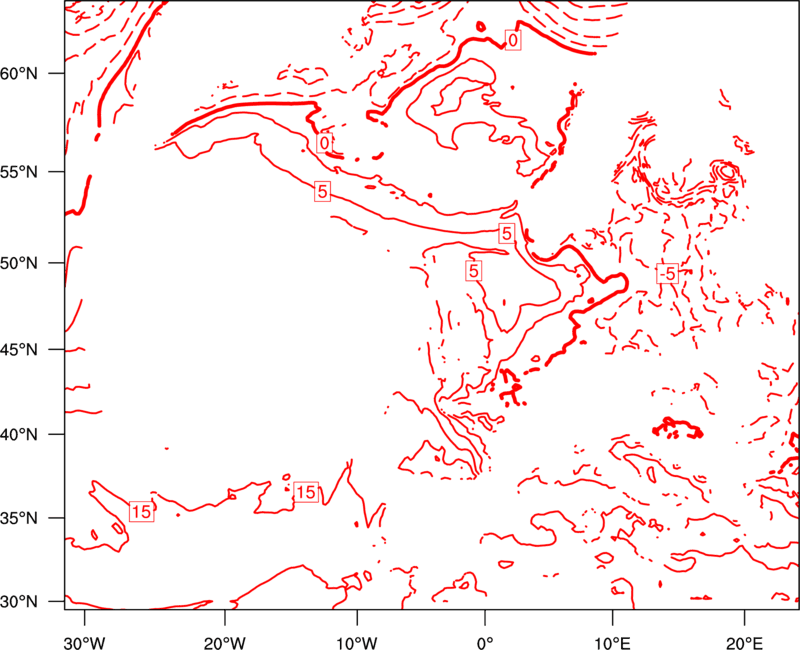Click the 10°W longitude axis label
Viewport: 800px width, 650px height.
tap(357, 643)
